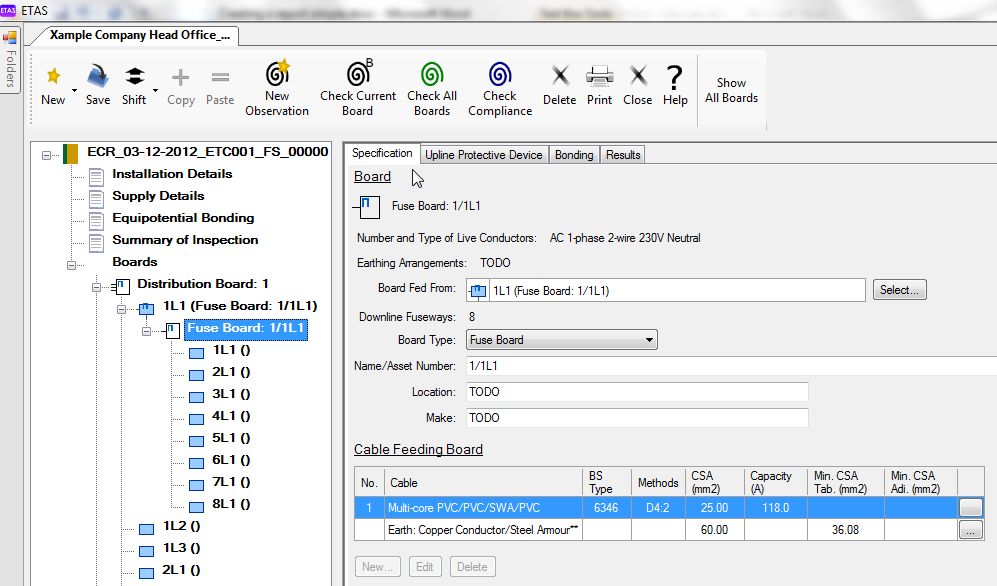Click the Board Fed From field
The width and height of the screenshot is (997, 586).
[x=665, y=290]
